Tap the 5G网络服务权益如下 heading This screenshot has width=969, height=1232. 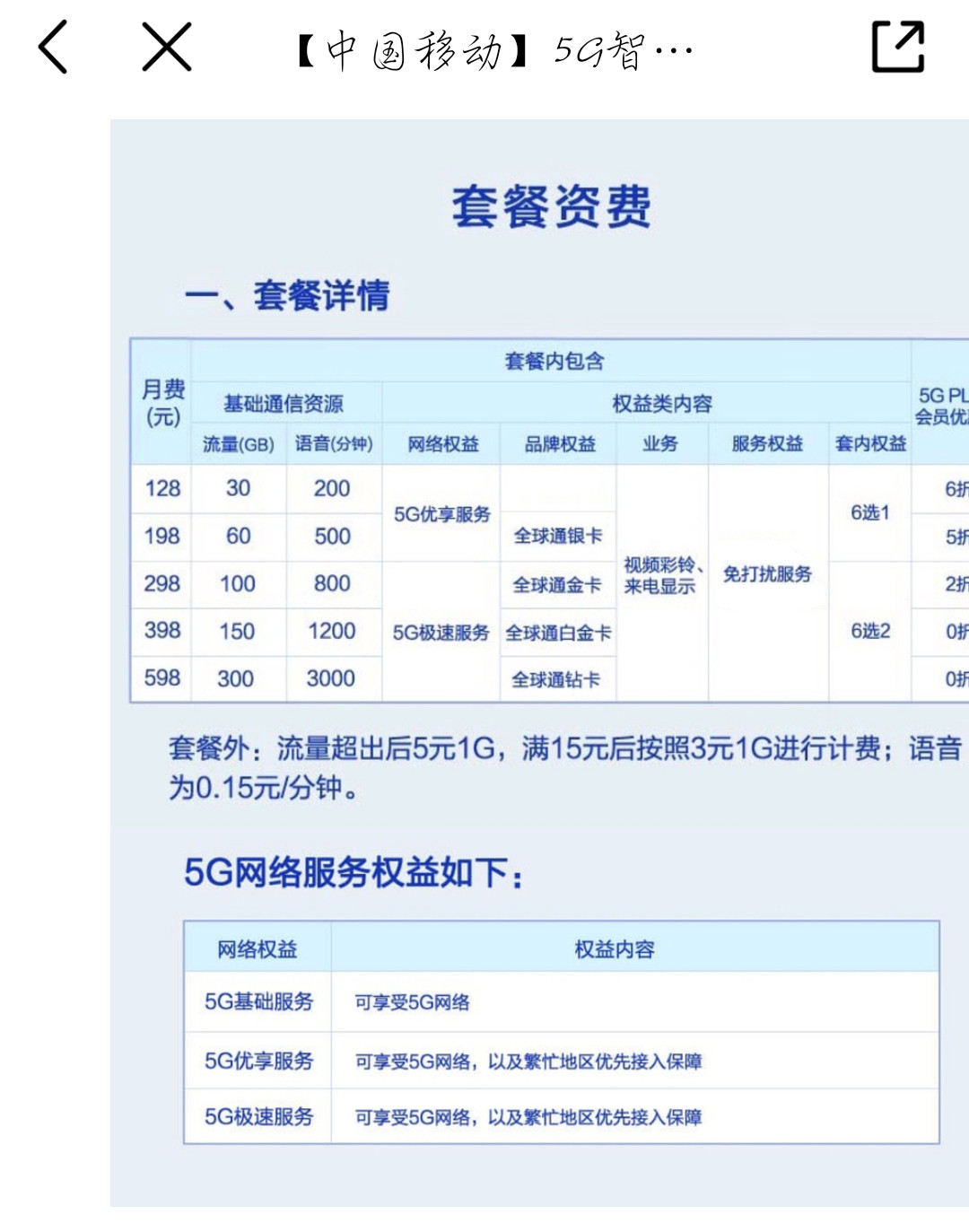(354, 871)
